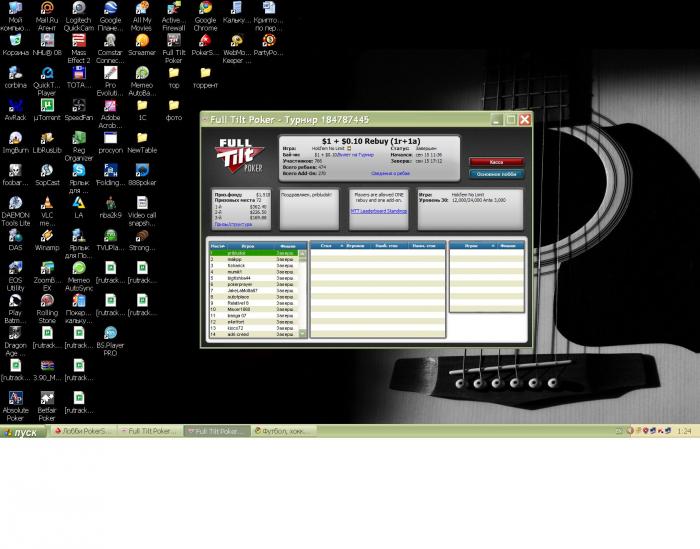Screen dimensions: 700x549
Task: Launch the ImgBurn shortcut
Action: [15, 143]
